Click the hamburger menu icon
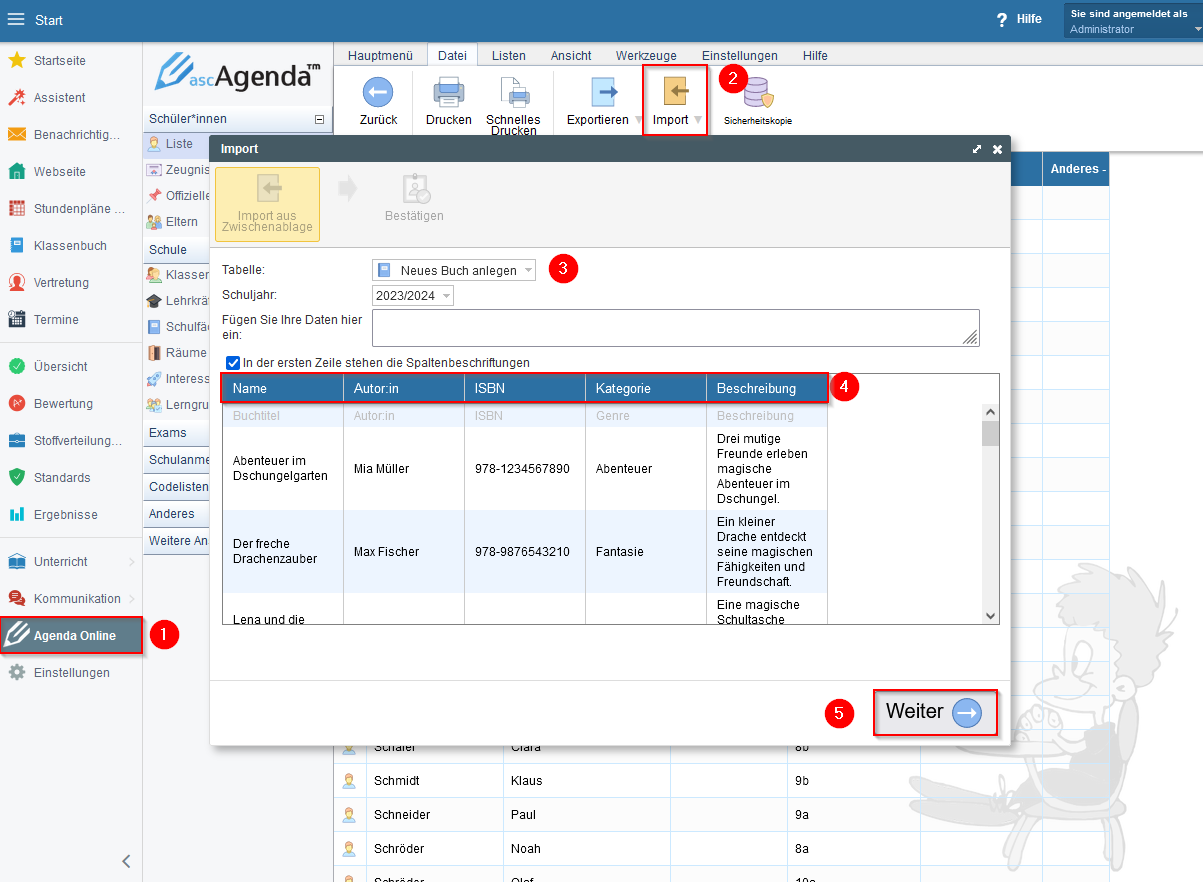The width and height of the screenshot is (1203, 882). click(16, 20)
